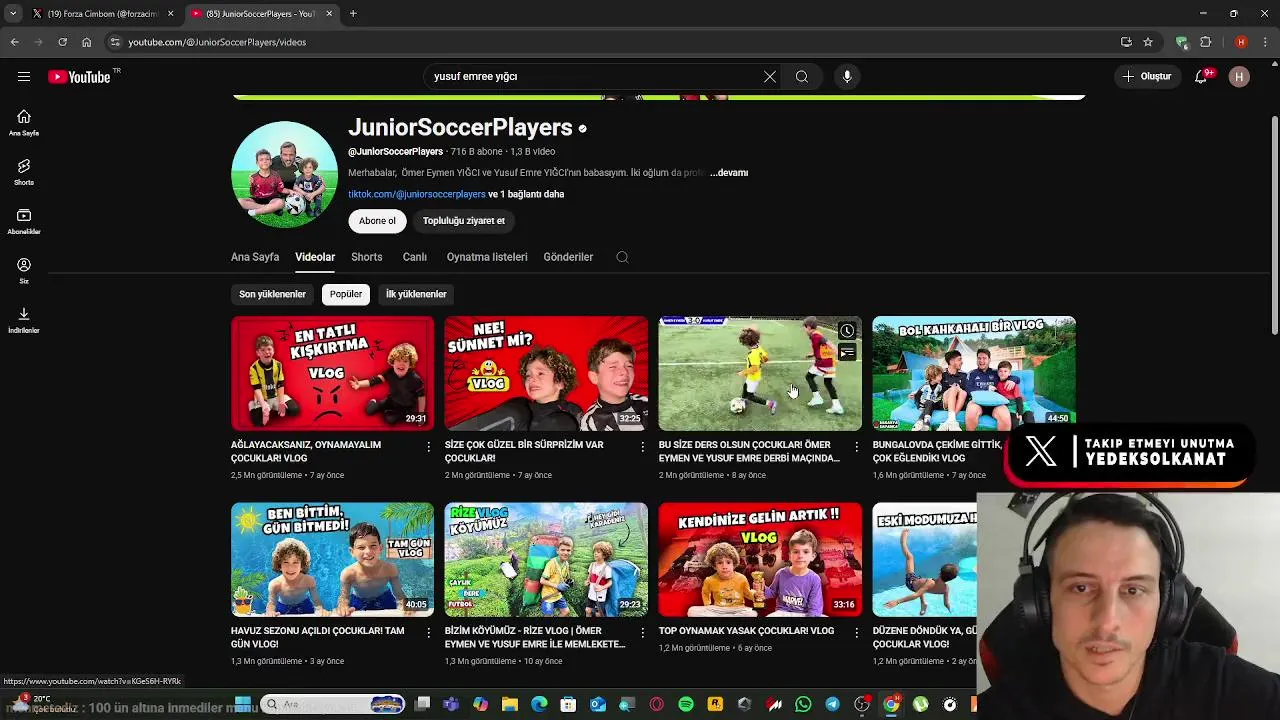Image resolution: width=1280 pixels, height=720 pixels.
Task: Switch to the Videolar tab
Action: coord(315,257)
